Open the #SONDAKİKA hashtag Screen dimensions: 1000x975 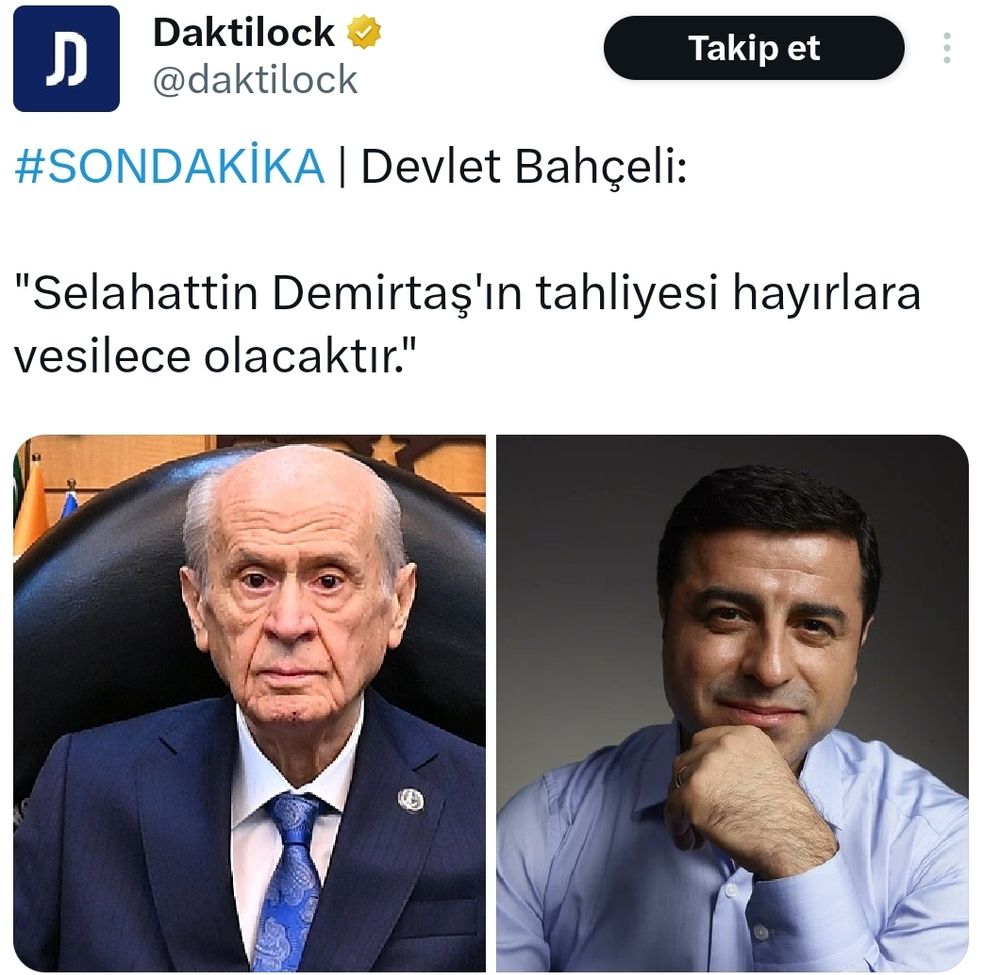[x=170, y=167]
